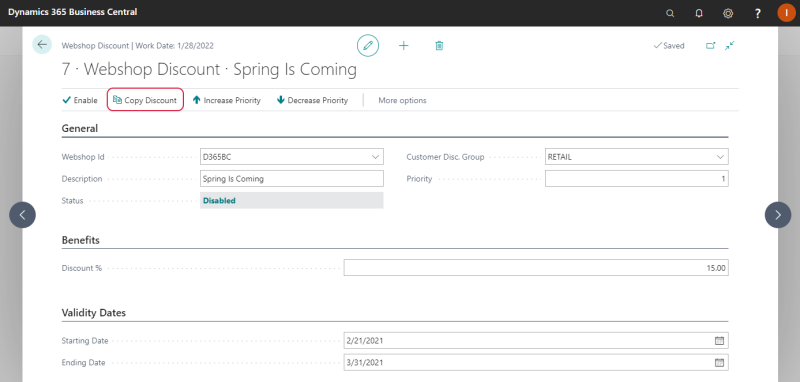Click the back arrow icon
Image resolution: width=800 pixels, height=382 pixels.
[x=42, y=44]
